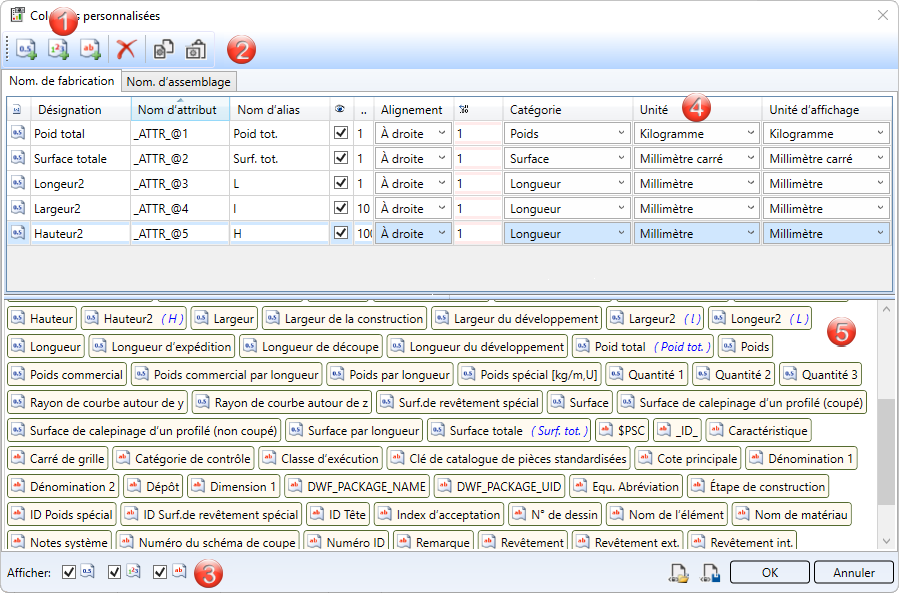Edit the Désignation cell Poid total

point(80,134)
